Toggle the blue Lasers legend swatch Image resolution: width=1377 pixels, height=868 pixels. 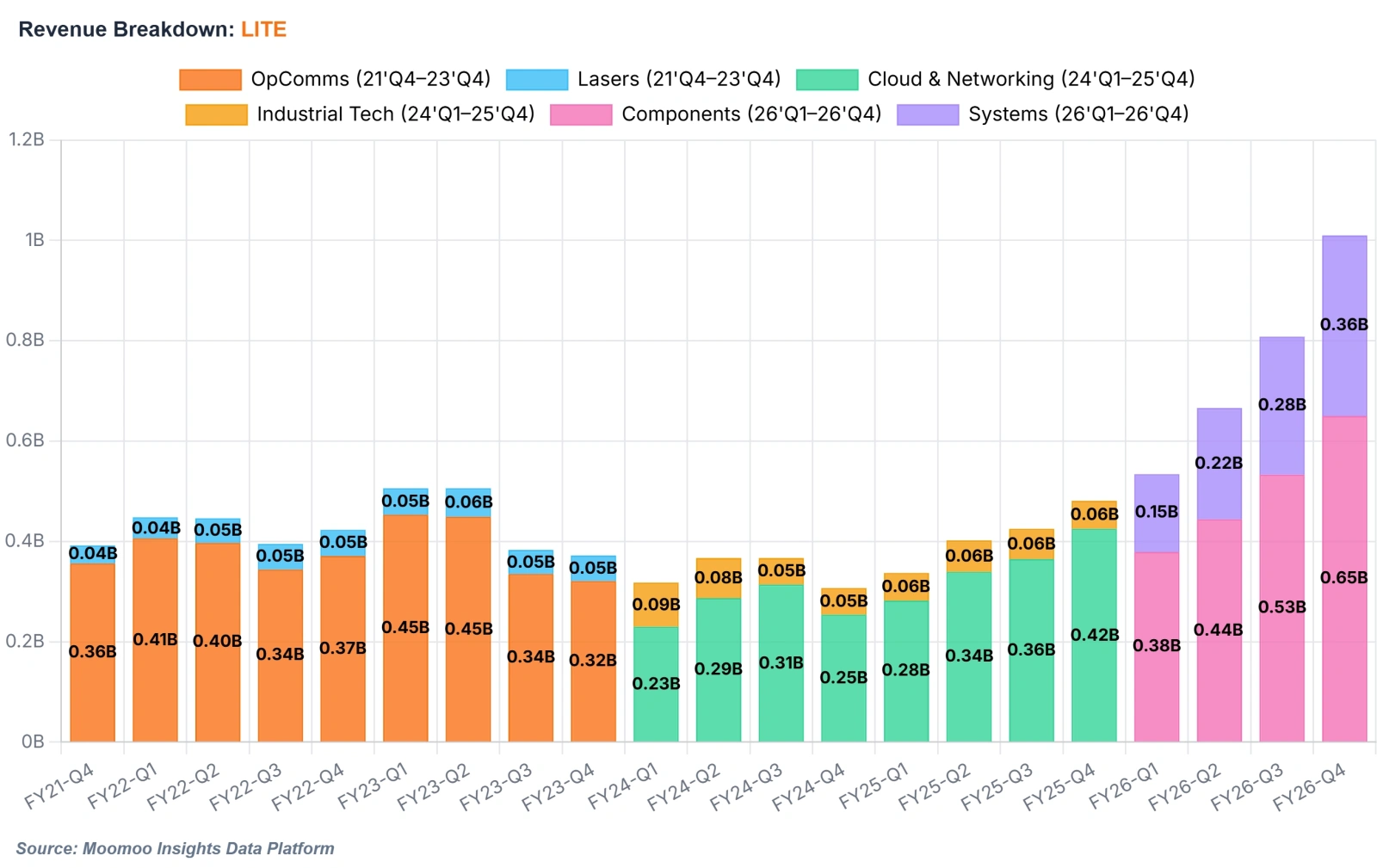point(537,79)
